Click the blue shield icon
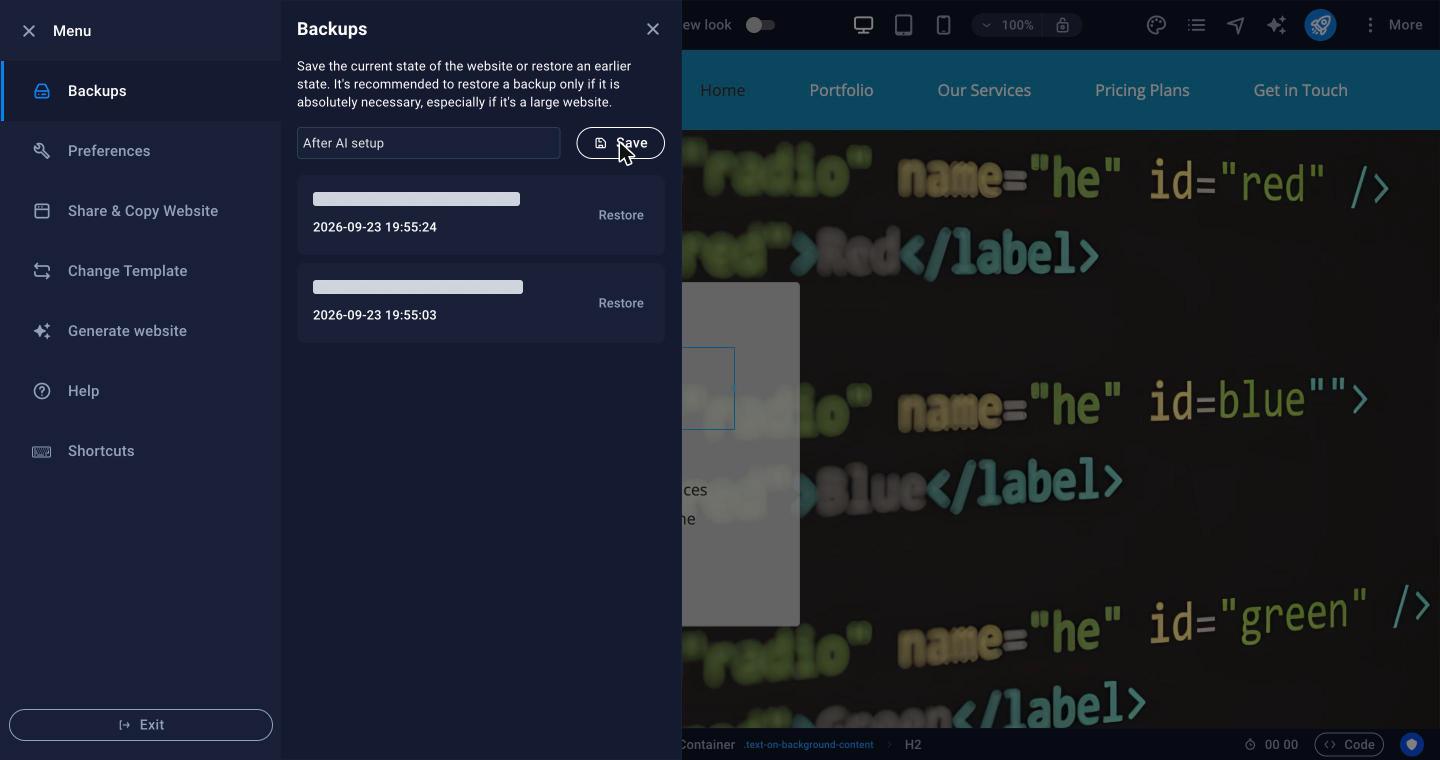 click(1412, 745)
